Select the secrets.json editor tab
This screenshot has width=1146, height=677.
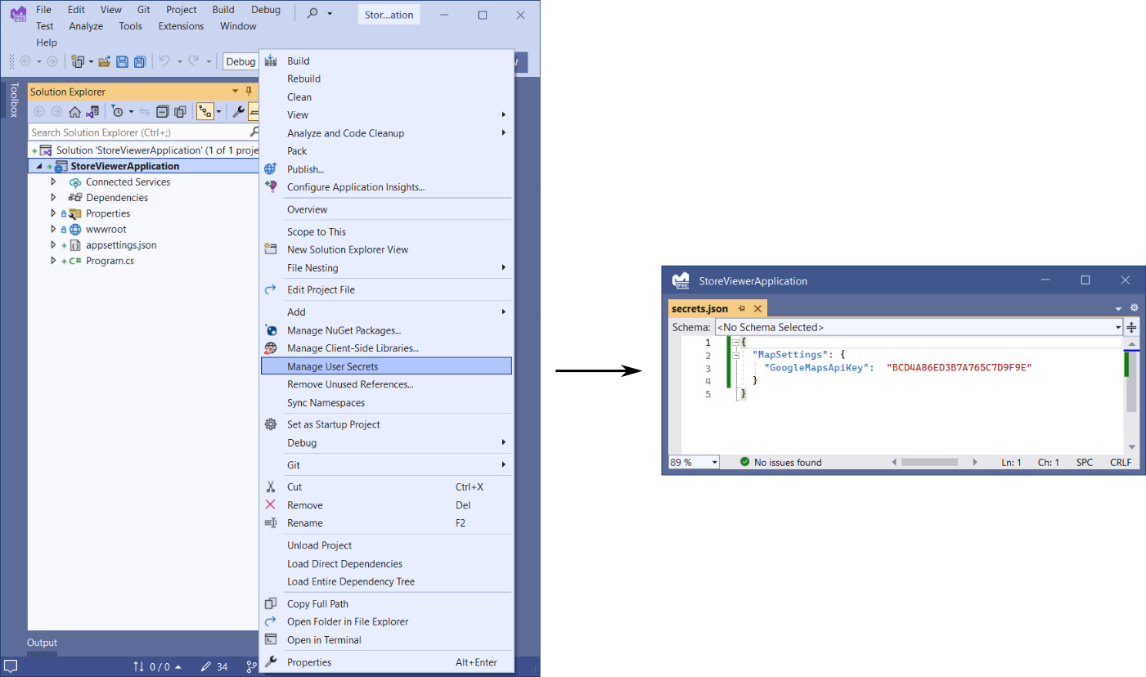click(x=699, y=309)
